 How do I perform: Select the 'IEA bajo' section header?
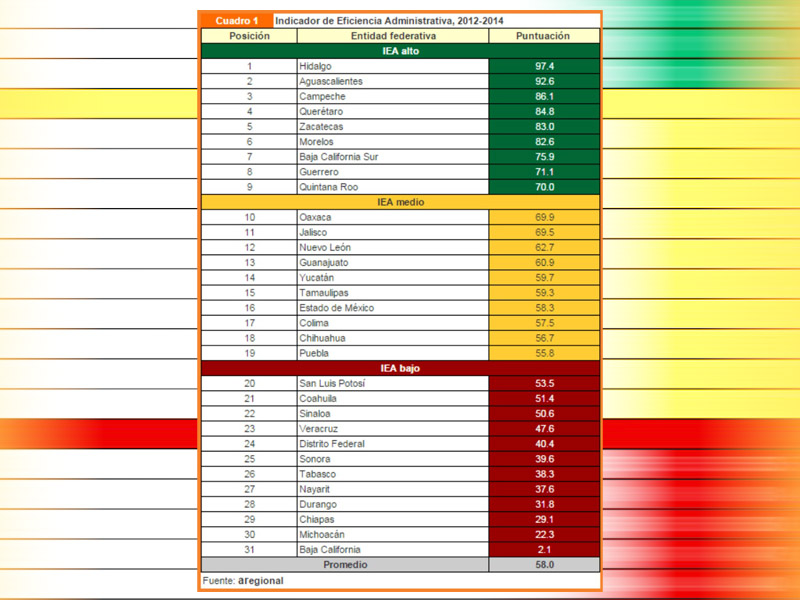(x=401, y=368)
